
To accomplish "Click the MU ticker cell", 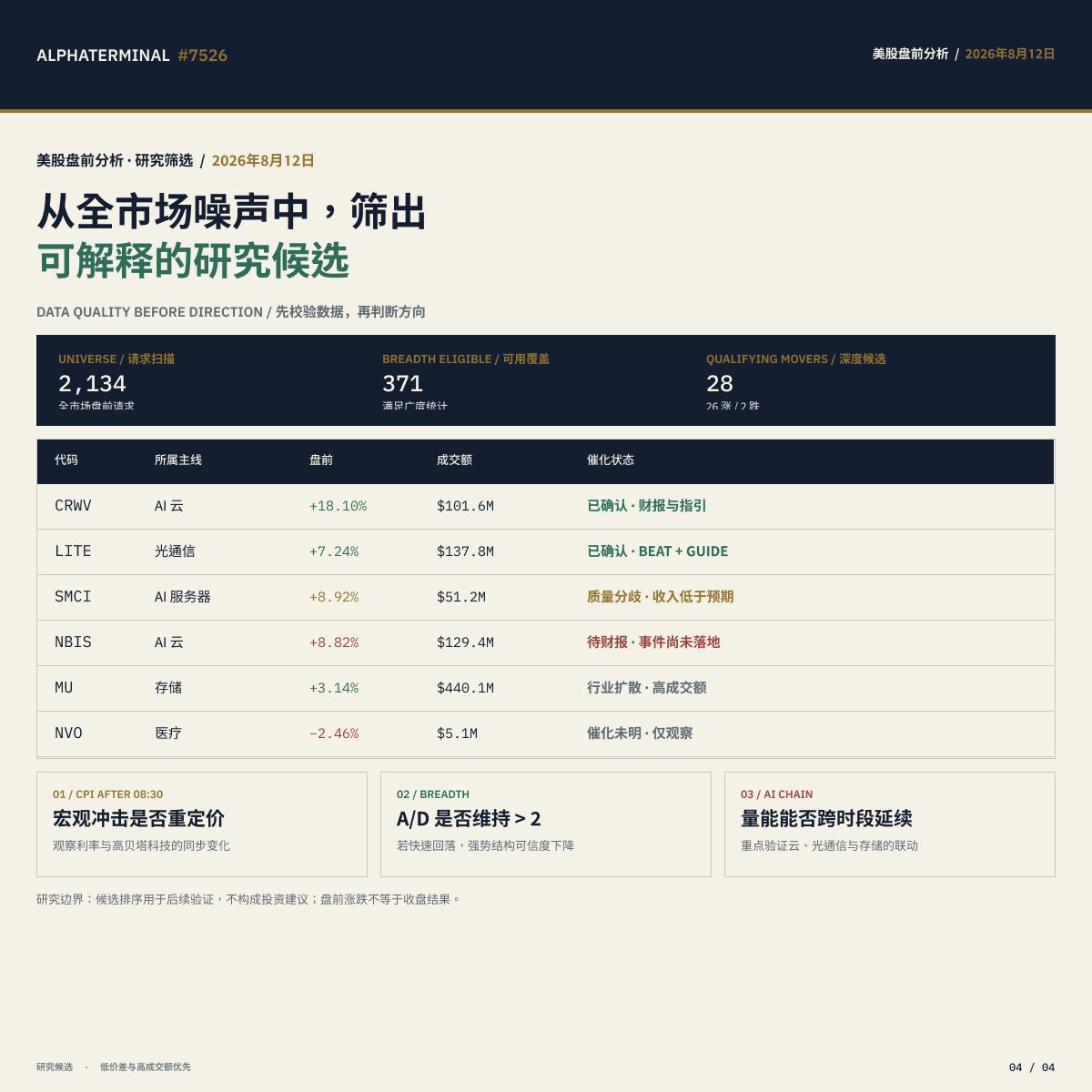I will (64, 688).
